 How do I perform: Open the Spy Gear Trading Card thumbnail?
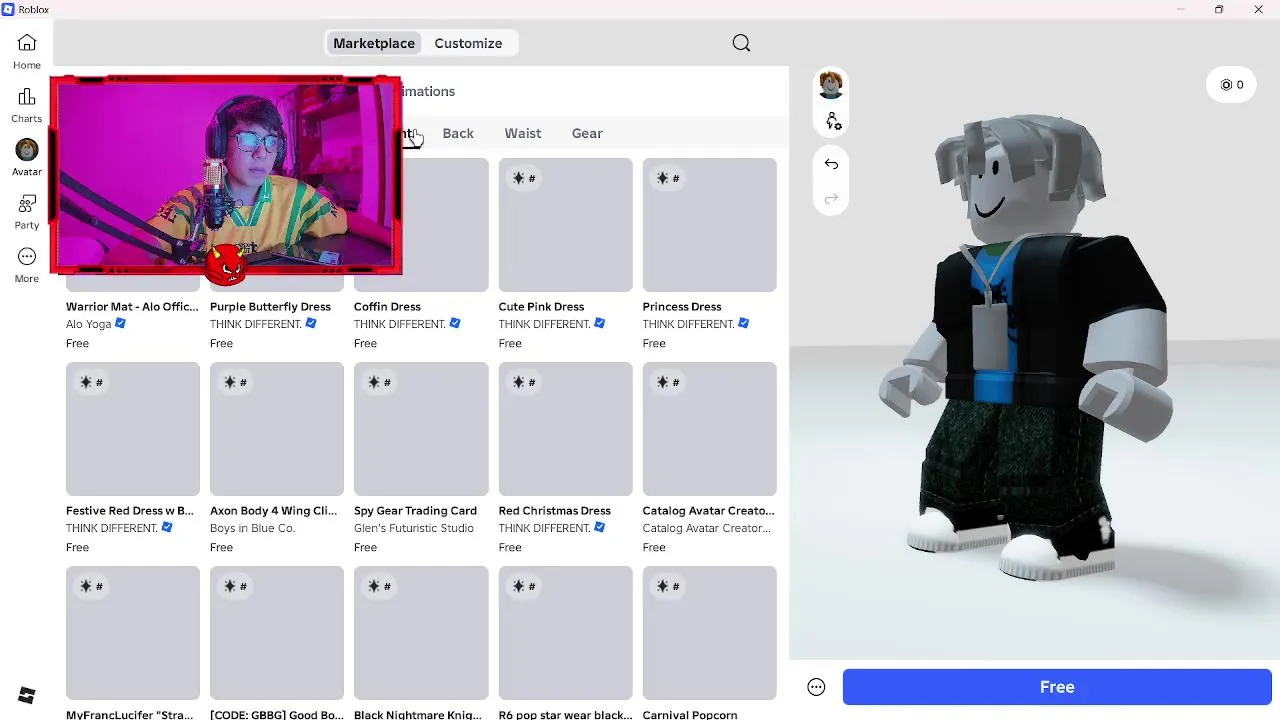[x=421, y=429]
